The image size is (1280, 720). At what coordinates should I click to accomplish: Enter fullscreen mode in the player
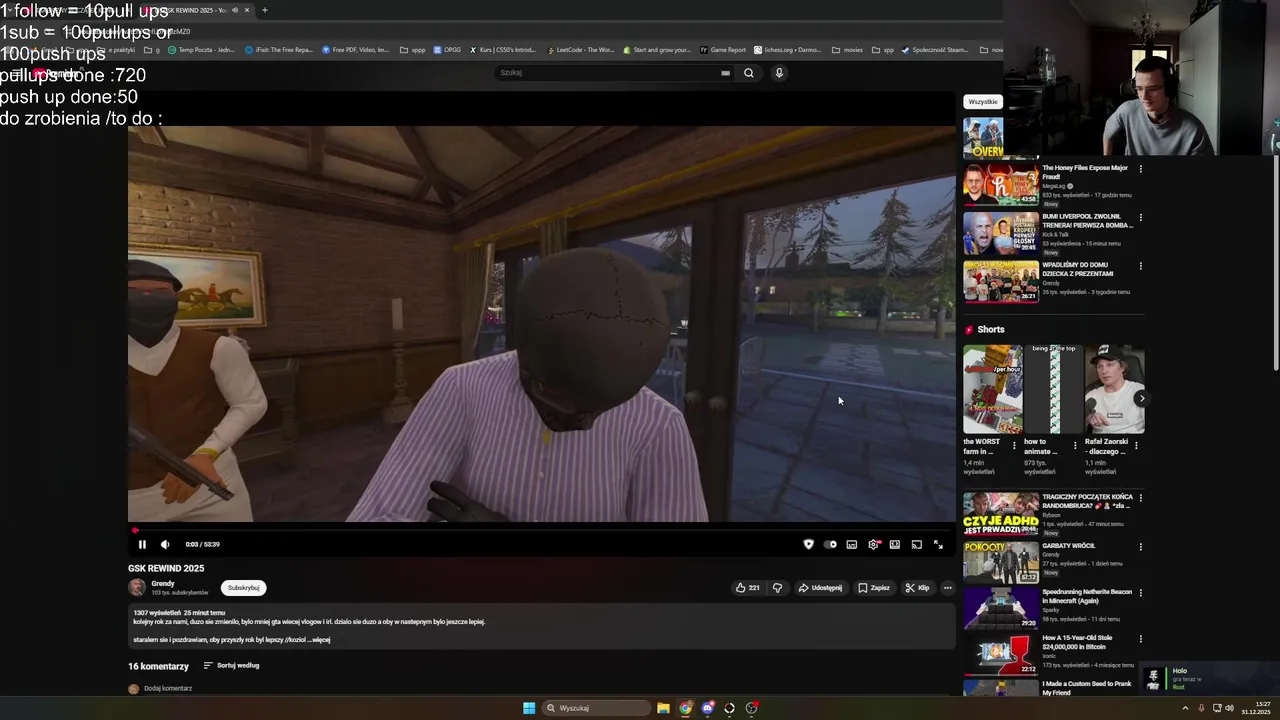pos(938,544)
